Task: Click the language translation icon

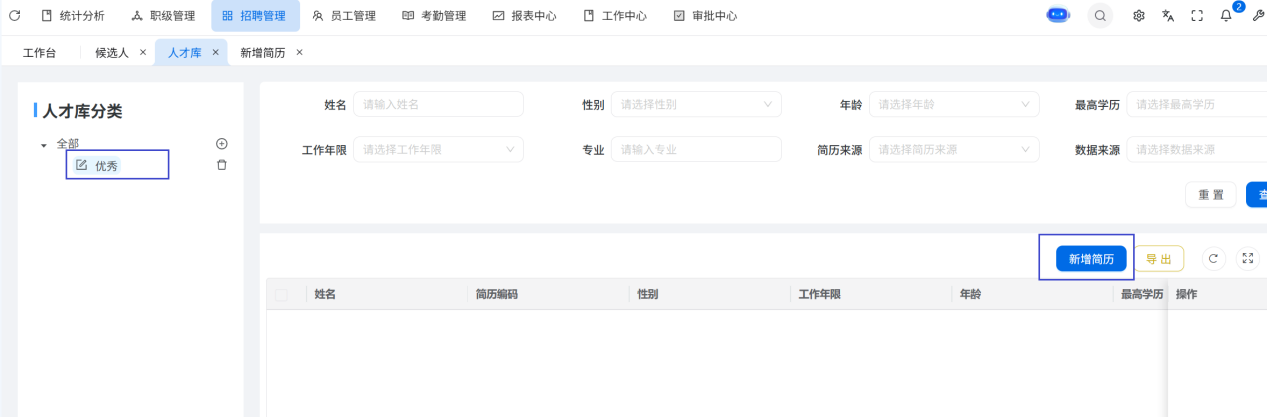Action: tap(1167, 16)
